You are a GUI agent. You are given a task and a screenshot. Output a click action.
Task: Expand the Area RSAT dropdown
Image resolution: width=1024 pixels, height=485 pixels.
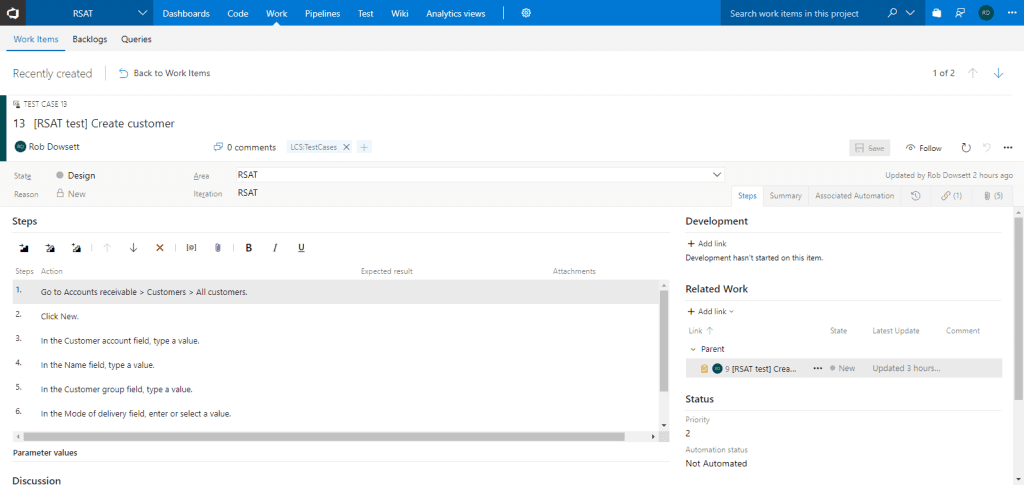pos(716,175)
